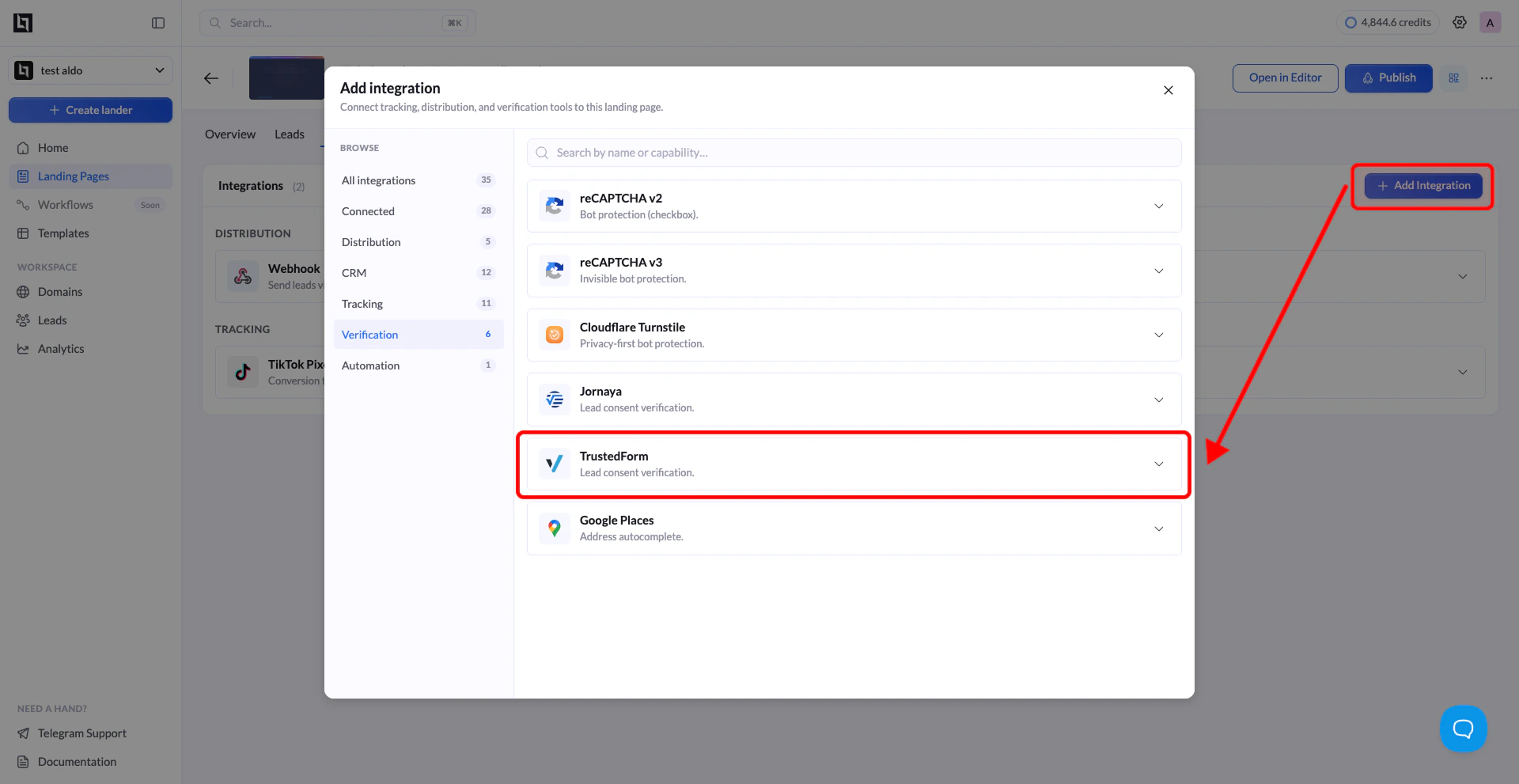The image size is (1519, 784).
Task: Open Telegram Support link
Action: point(91,733)
